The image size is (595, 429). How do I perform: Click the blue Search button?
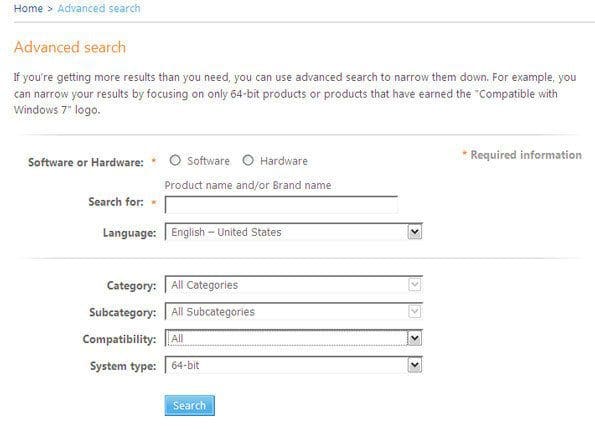coord(190,405)
